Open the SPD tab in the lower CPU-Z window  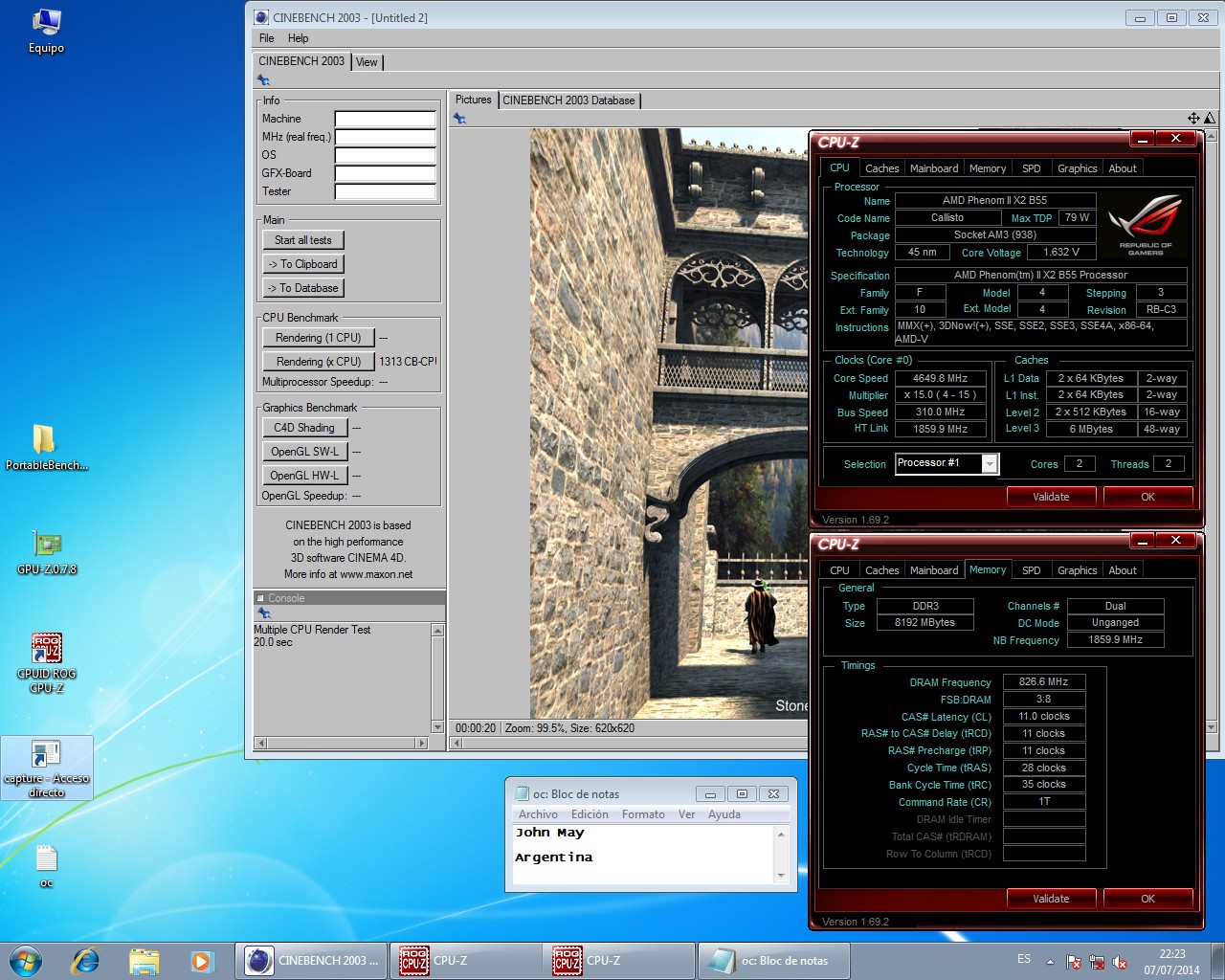pyautogui.click(x=1031, y=570)
